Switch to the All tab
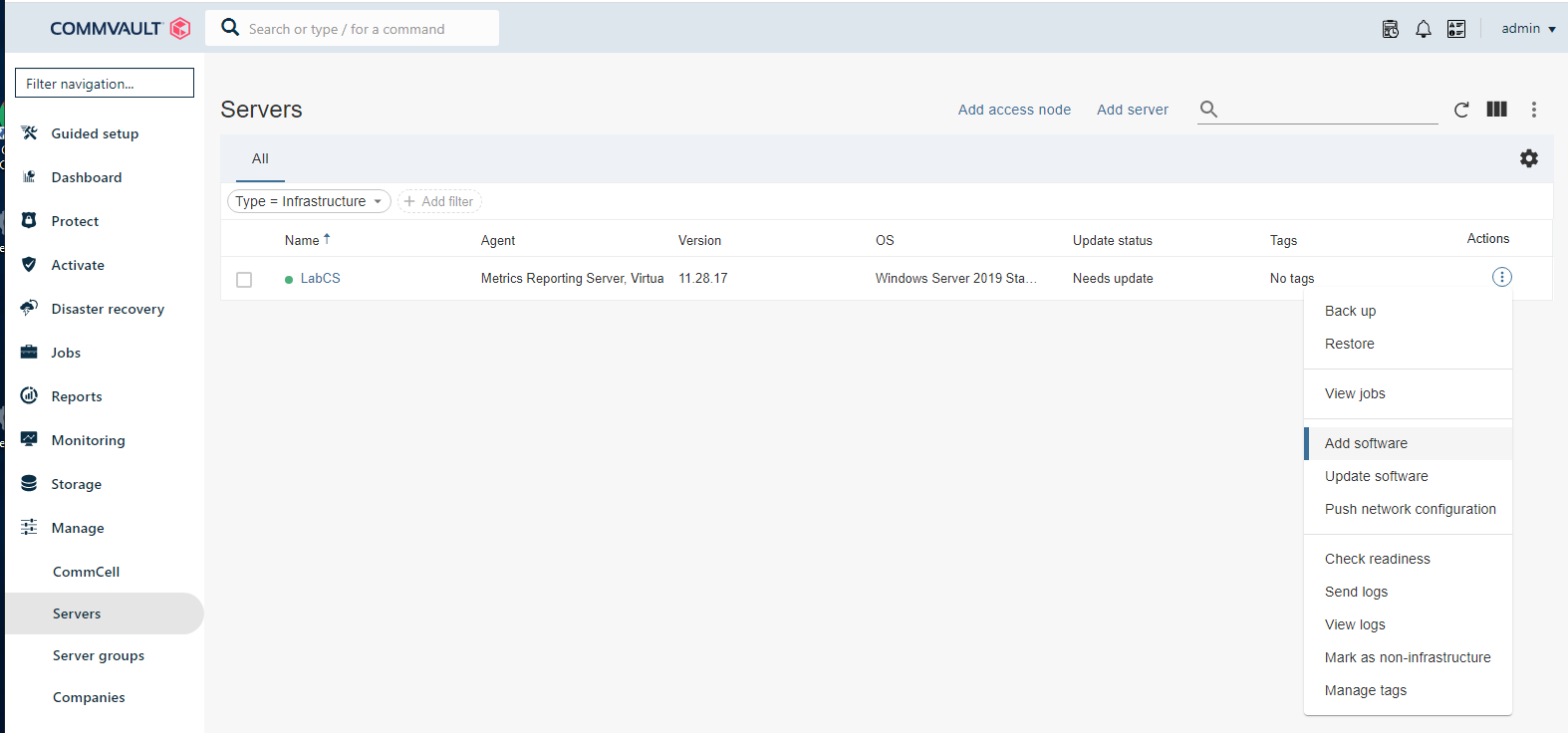The height and width of the screenshot is (733, 1568). 260,158
